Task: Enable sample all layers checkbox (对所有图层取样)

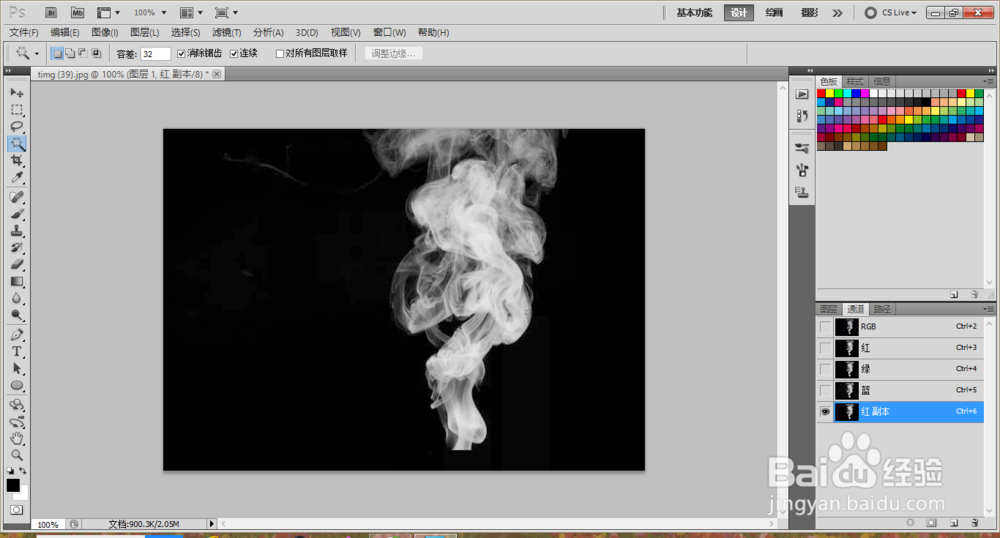Action: click(279, 54)
